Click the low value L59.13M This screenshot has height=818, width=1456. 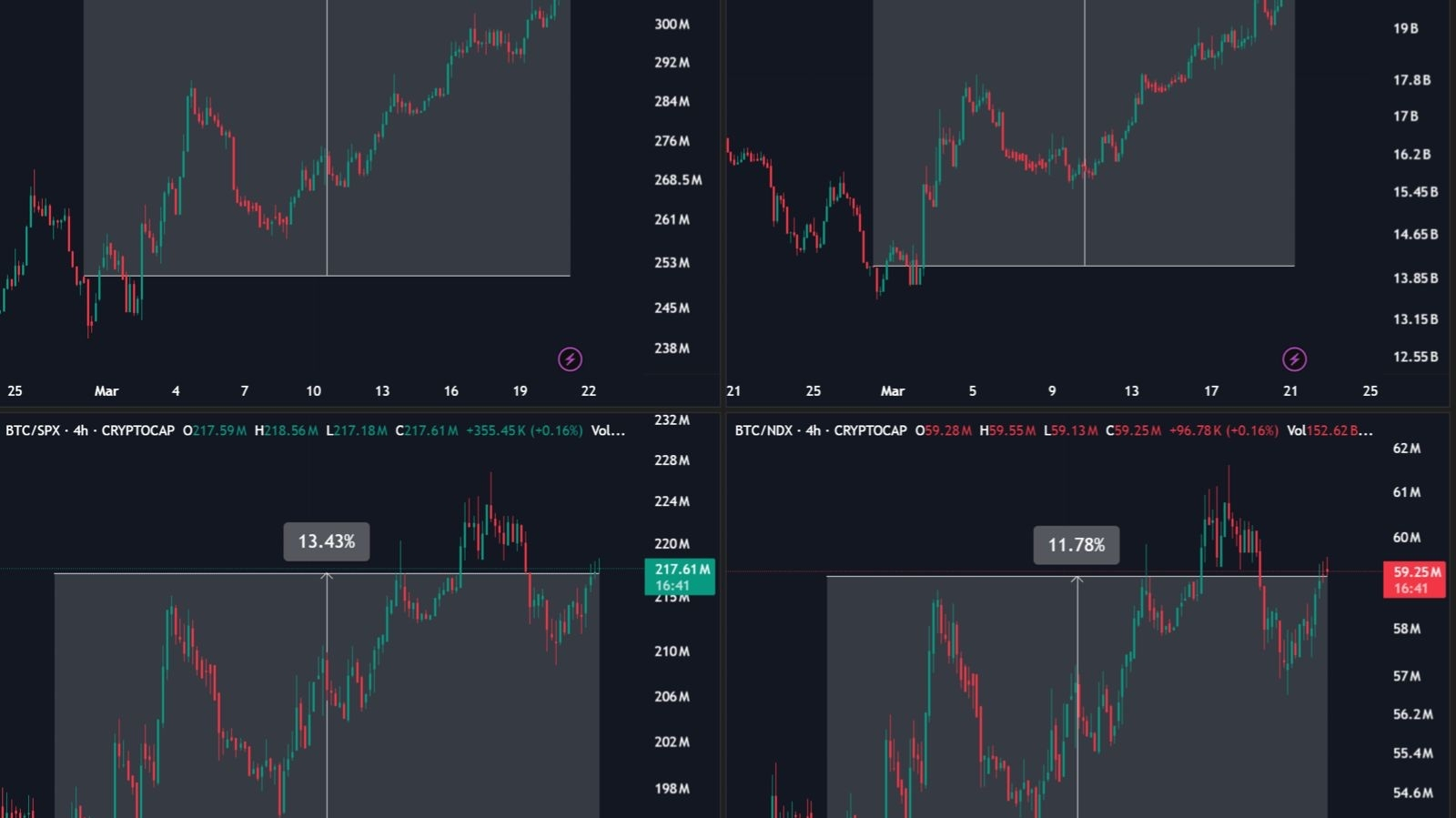point(1071,430)
